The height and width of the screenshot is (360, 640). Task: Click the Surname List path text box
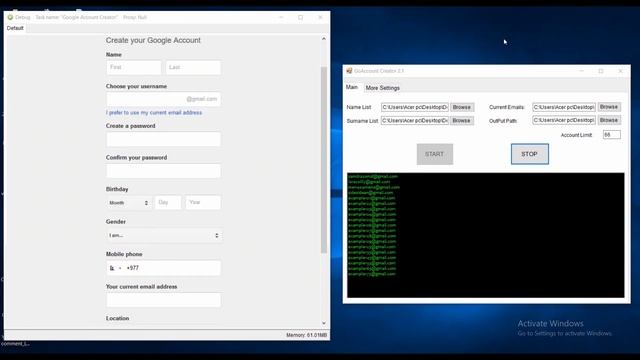coord(415,120)
